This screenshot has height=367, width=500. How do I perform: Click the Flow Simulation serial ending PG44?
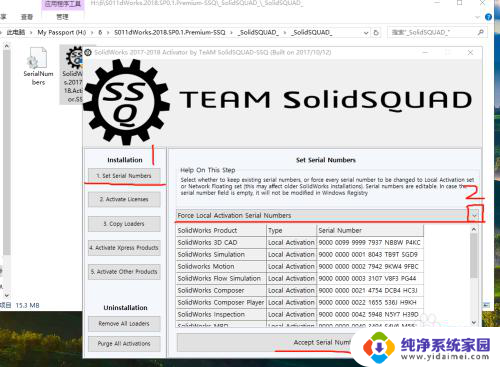[370, 278]
